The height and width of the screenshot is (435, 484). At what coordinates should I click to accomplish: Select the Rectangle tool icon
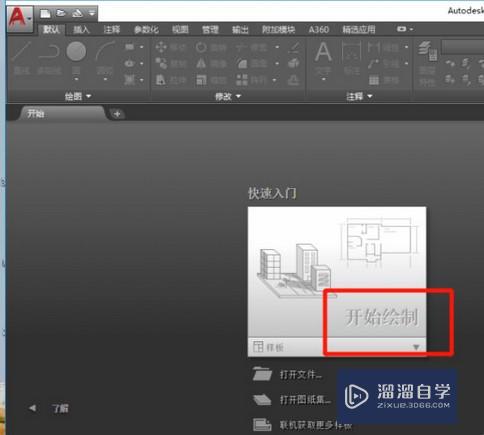pyautogui.click(x=129, y=47)
